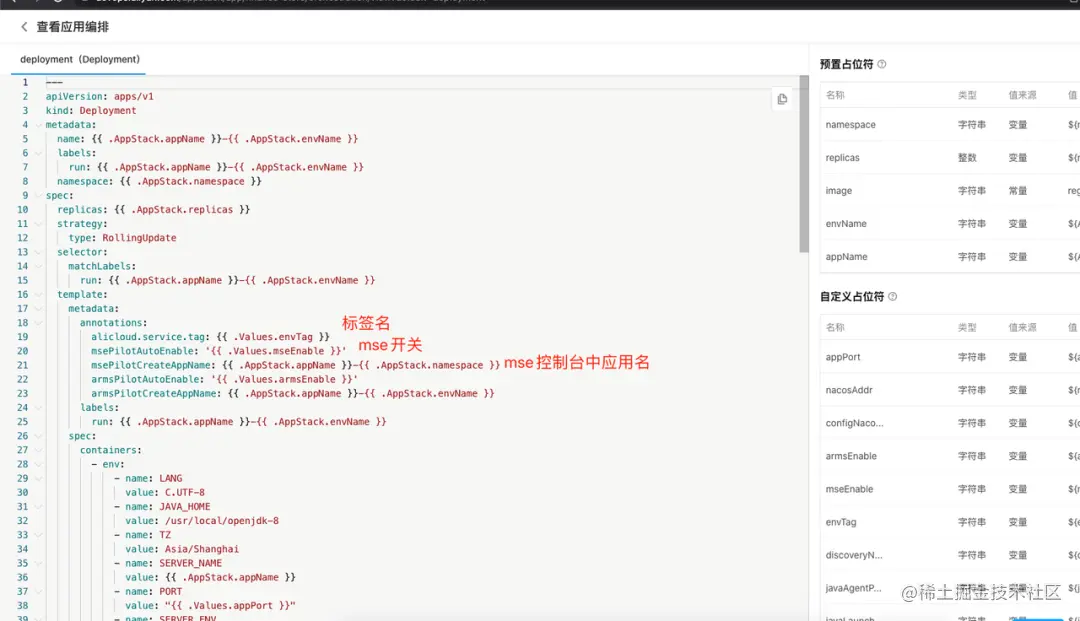Click the 名称 header in 预置占位符 table

pos(835,95)
